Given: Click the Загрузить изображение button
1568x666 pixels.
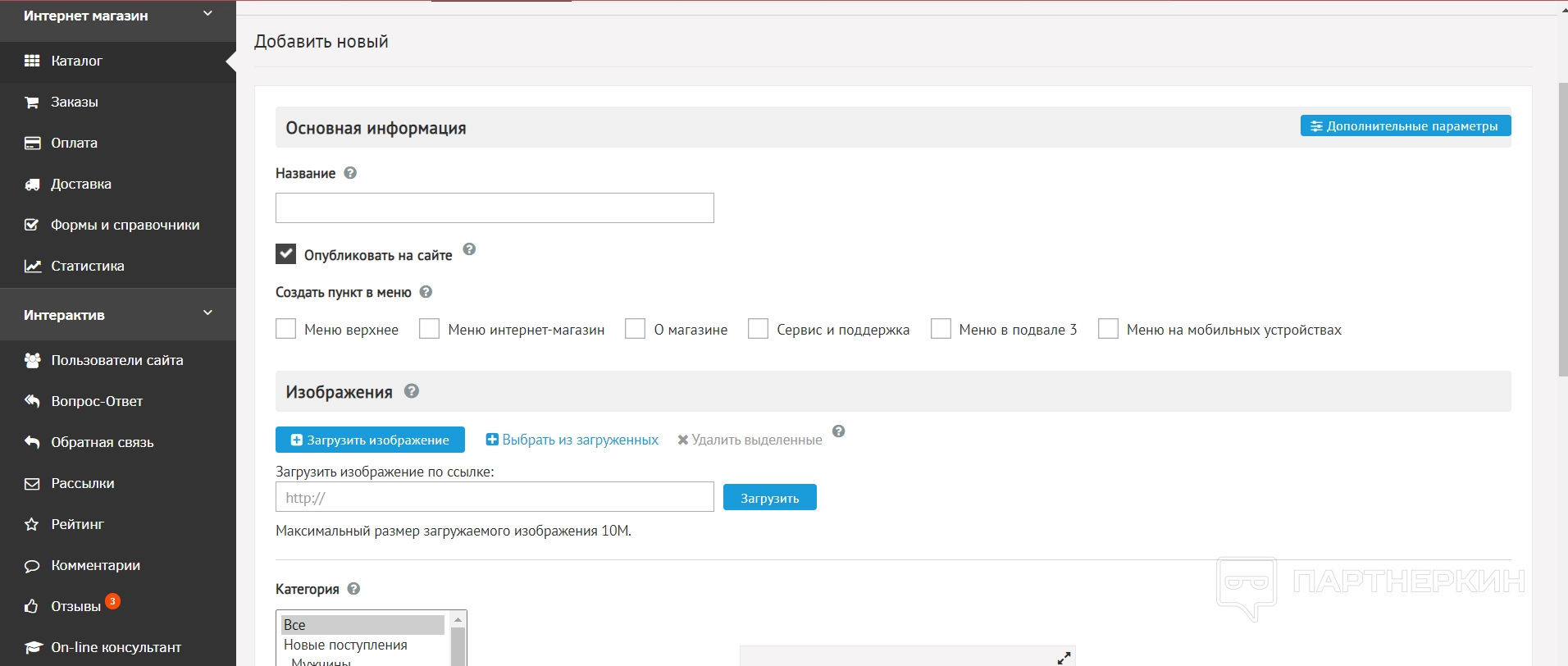Looking at the screenshot, I should point(370,440).
